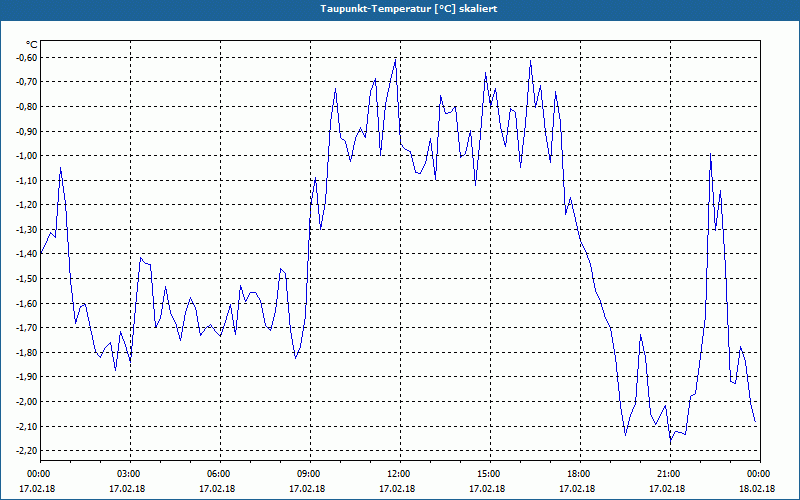Image resolution: width=800 pixels, height=500 pixels.
Task: Choose the -1,70 y-axis label
Action: [26, 328]
